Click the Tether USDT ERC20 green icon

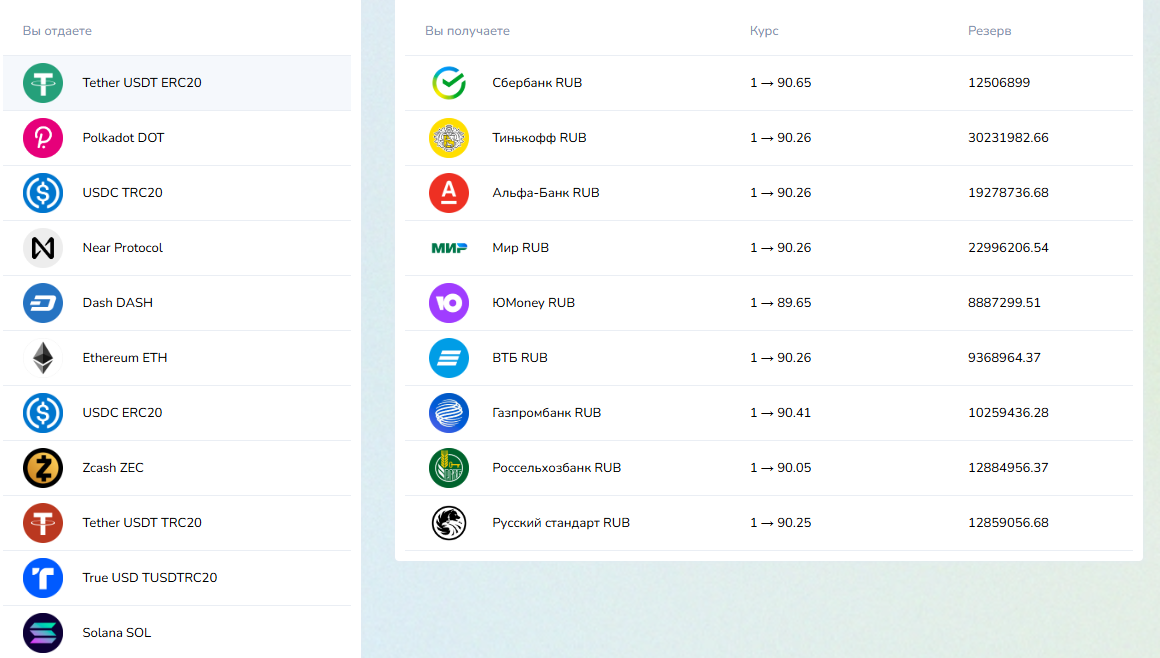tap(43, 83)
